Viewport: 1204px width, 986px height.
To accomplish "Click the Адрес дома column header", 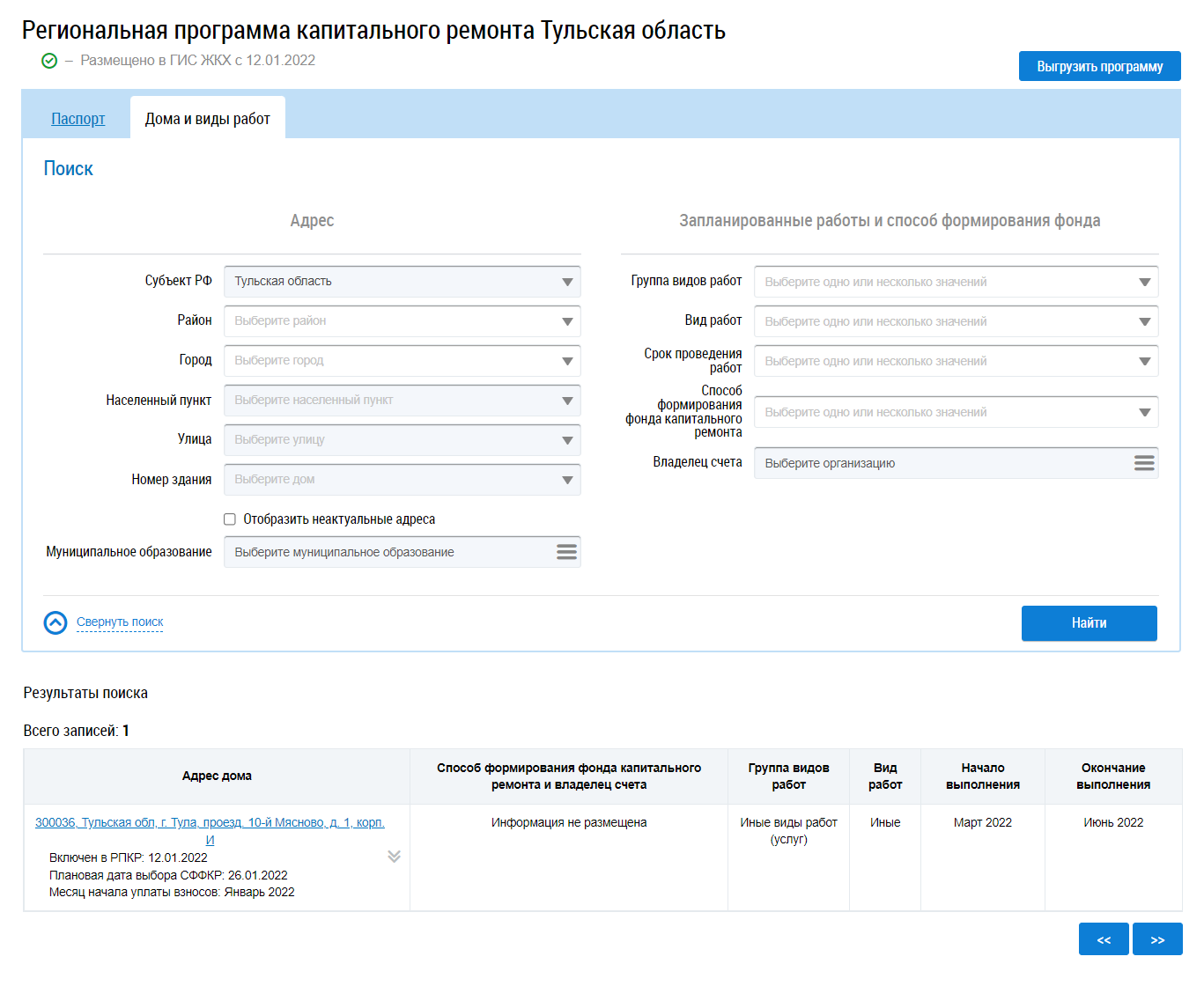I will (217, 776).
